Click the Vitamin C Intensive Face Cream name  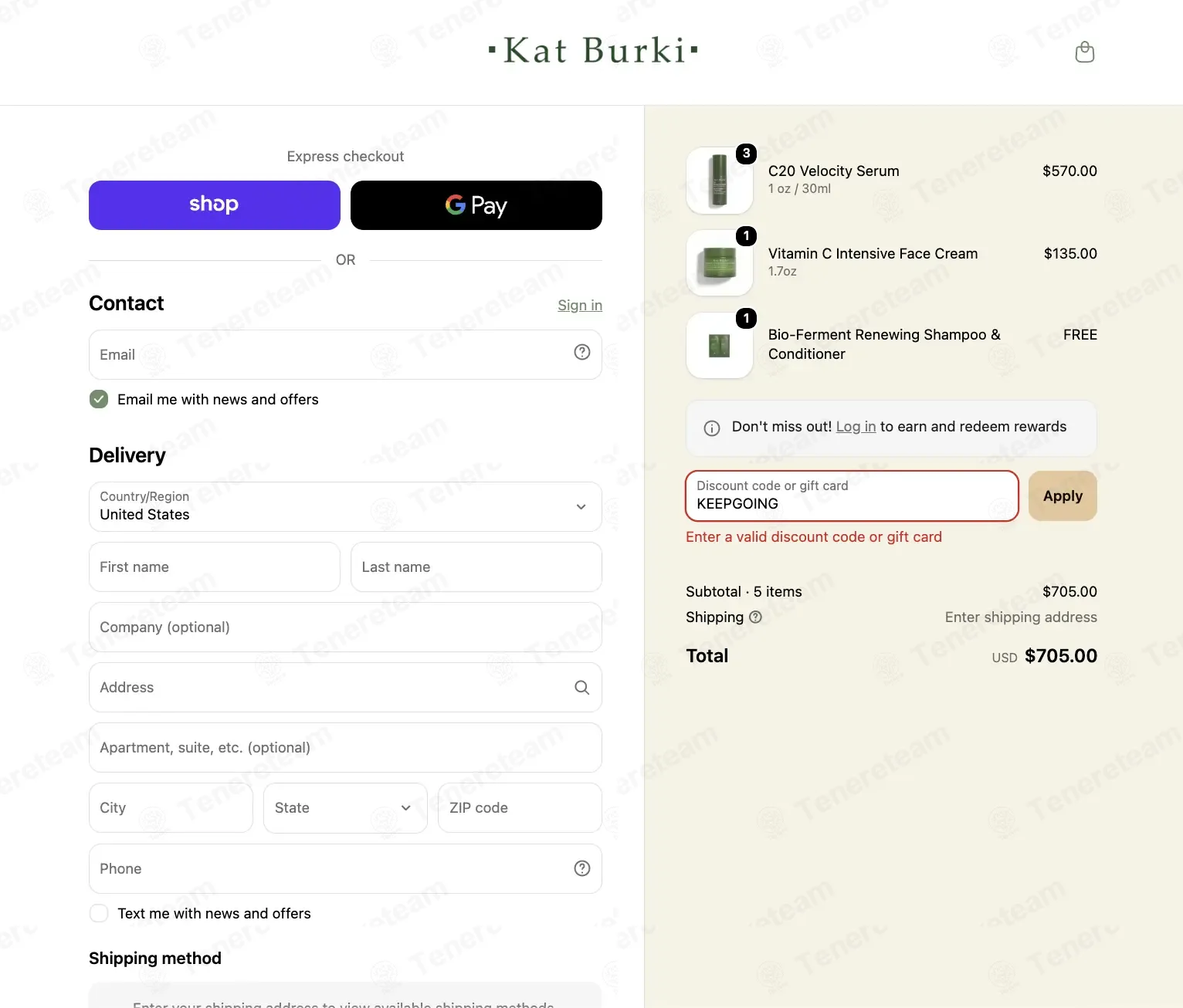pyautogui.click(x=873, y=253)
